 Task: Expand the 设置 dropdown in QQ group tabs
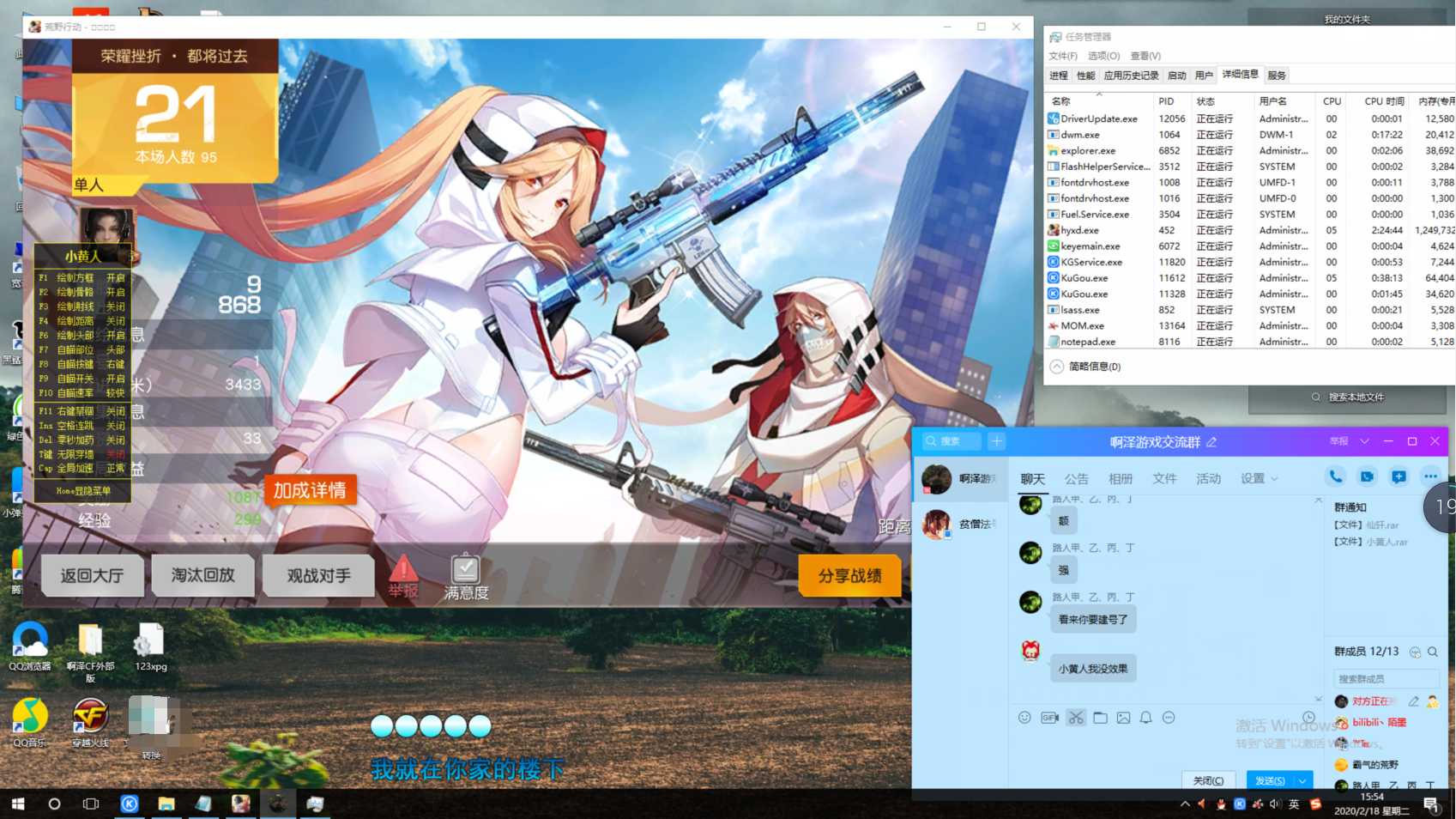[1259, 478]
